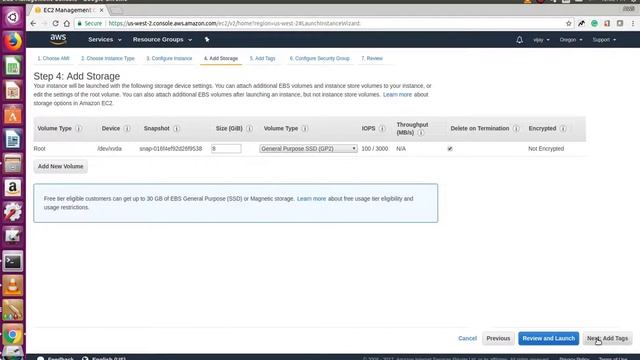The width and height of the screenshot is (640, 360).
Task: Open the General Purpose SSD (GP2) dropdown
Action: pos(308,149)
